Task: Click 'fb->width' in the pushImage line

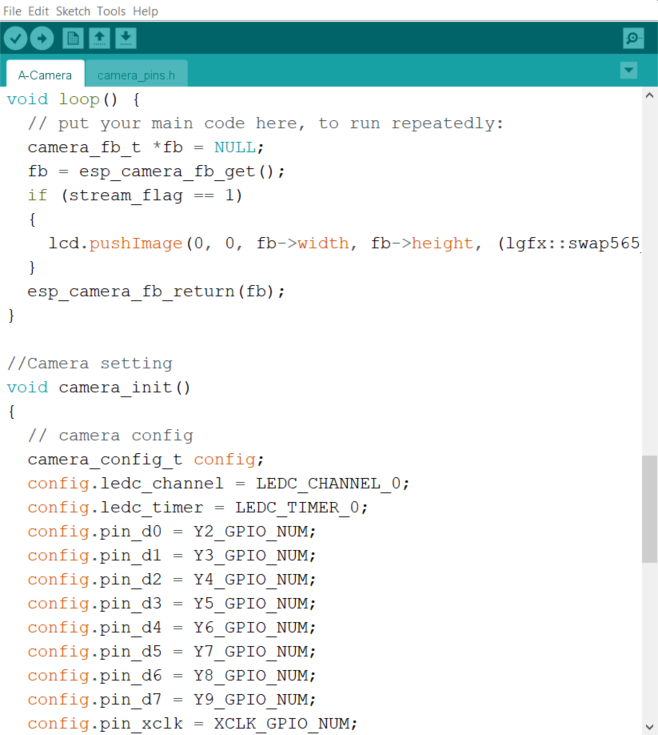Action: [x=303, y=243]
